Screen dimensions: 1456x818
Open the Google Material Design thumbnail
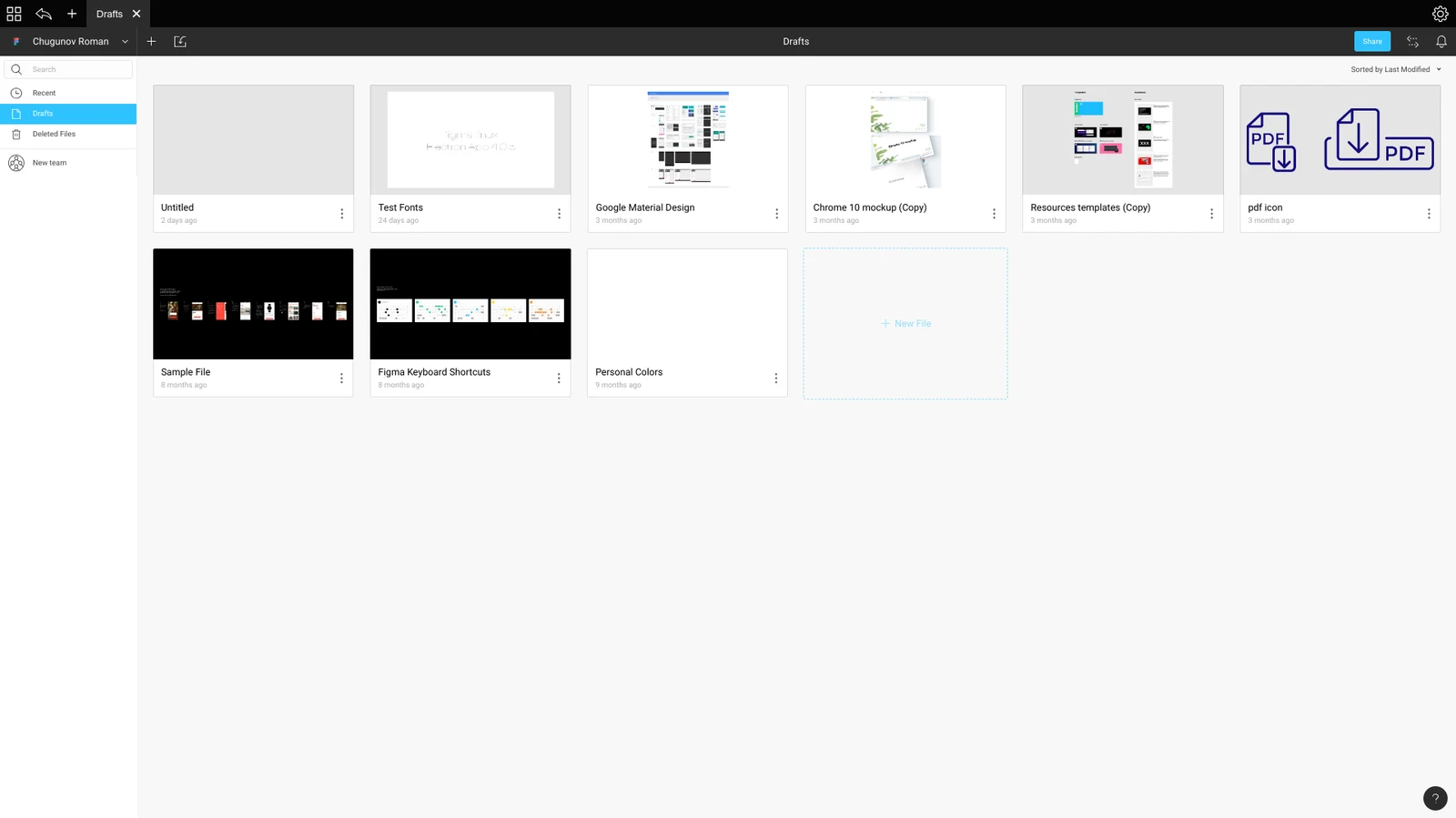click(x=688, y=139)
